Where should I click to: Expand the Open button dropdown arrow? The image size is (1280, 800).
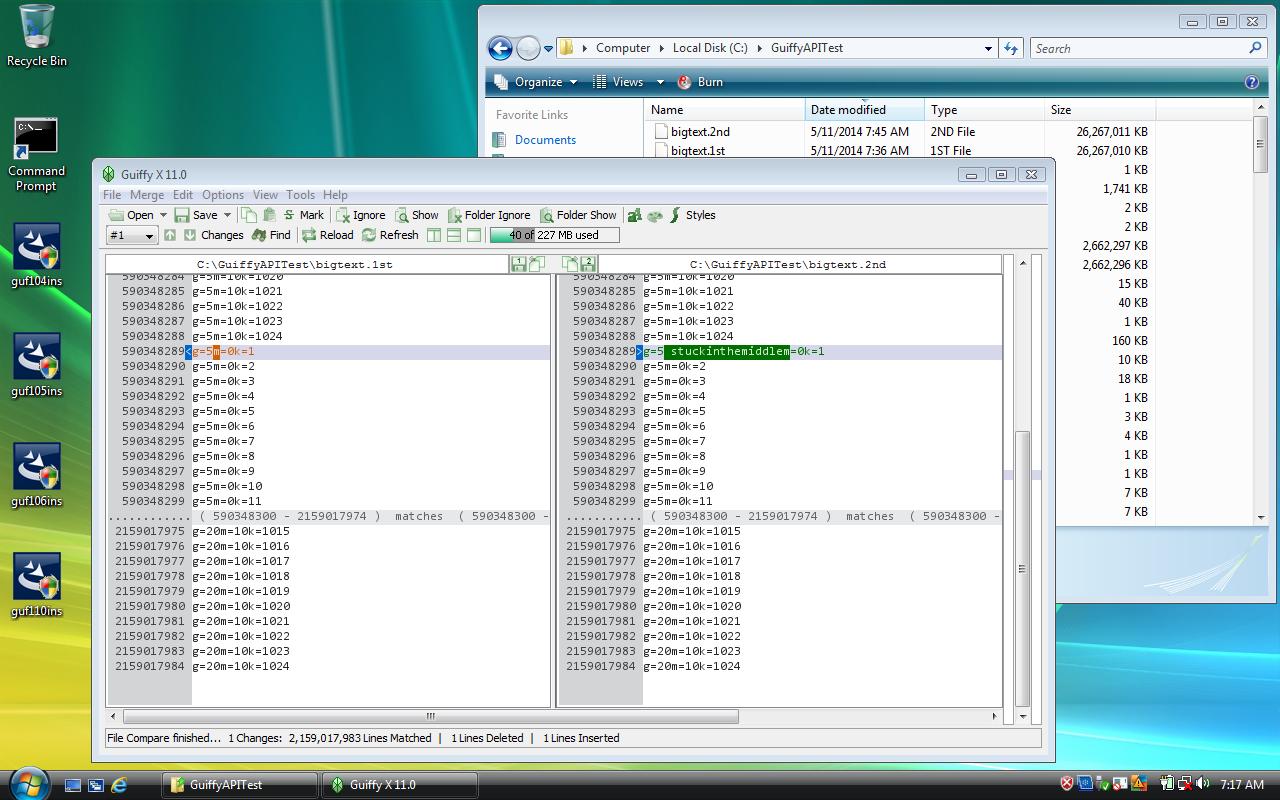163,215
